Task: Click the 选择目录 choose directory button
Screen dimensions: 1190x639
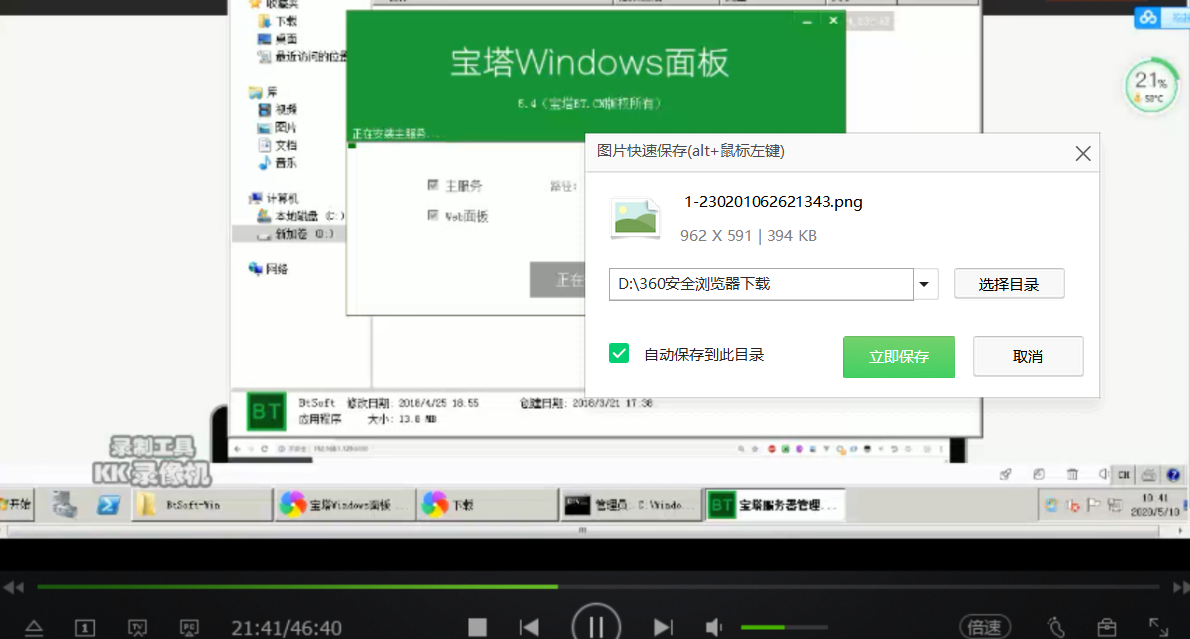Action: coord(1009,284)
